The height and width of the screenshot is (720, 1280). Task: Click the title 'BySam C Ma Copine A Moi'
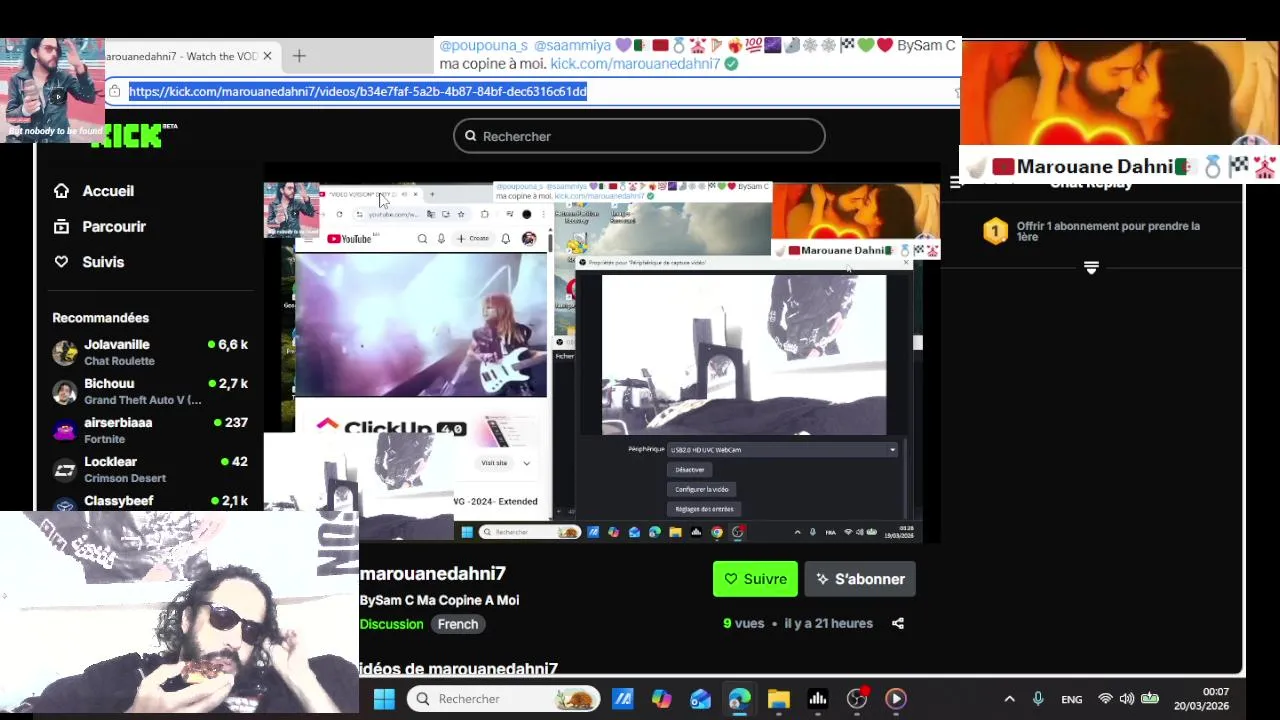pyautogui.click(x=439, y=600)
